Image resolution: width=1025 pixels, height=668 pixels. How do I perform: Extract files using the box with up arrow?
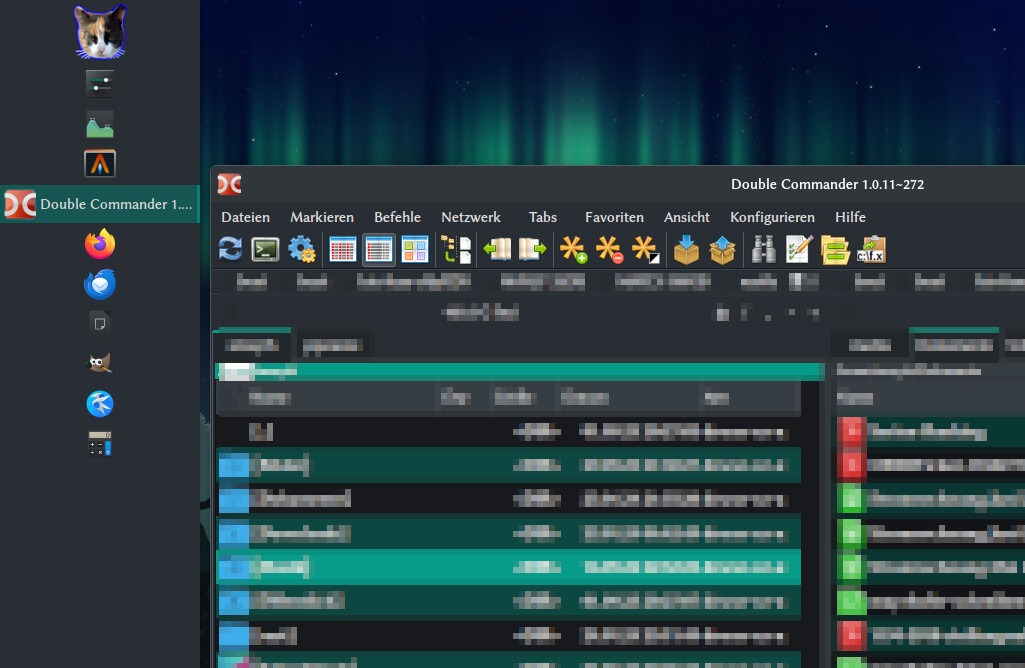point(722,249)
